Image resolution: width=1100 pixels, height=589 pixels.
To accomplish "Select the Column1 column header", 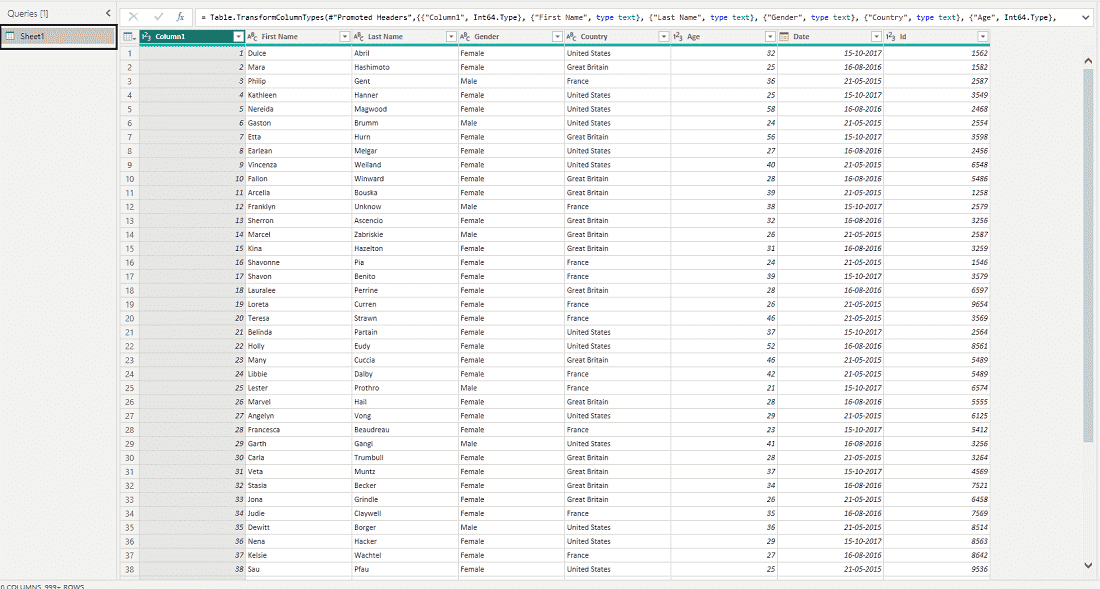I will coord(192,36).
